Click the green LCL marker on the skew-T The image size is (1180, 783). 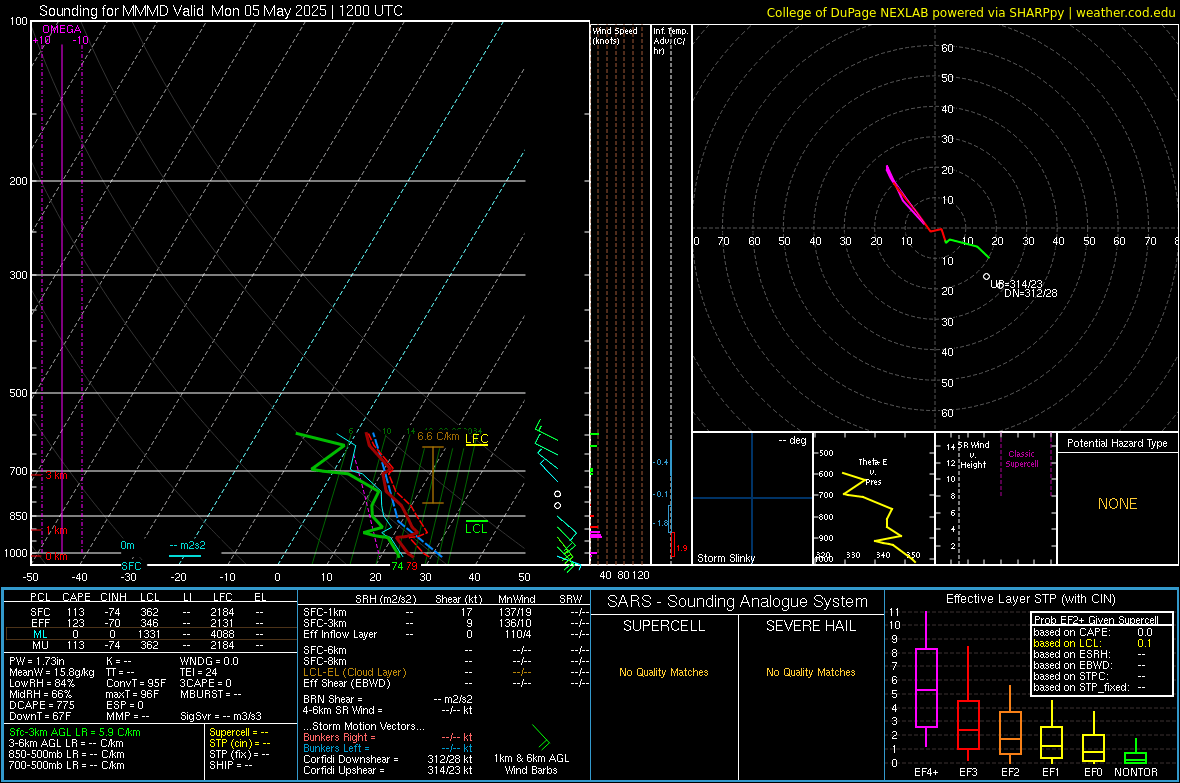point(476,528)
